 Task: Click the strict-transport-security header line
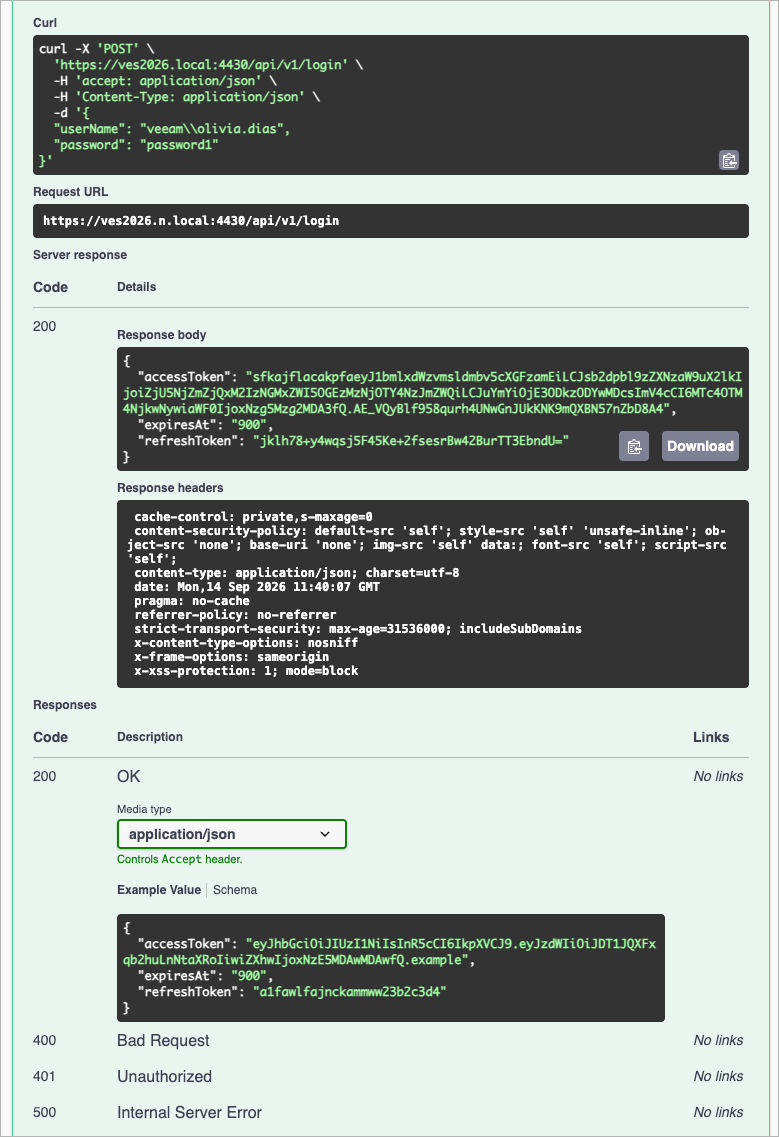[358, 629]
